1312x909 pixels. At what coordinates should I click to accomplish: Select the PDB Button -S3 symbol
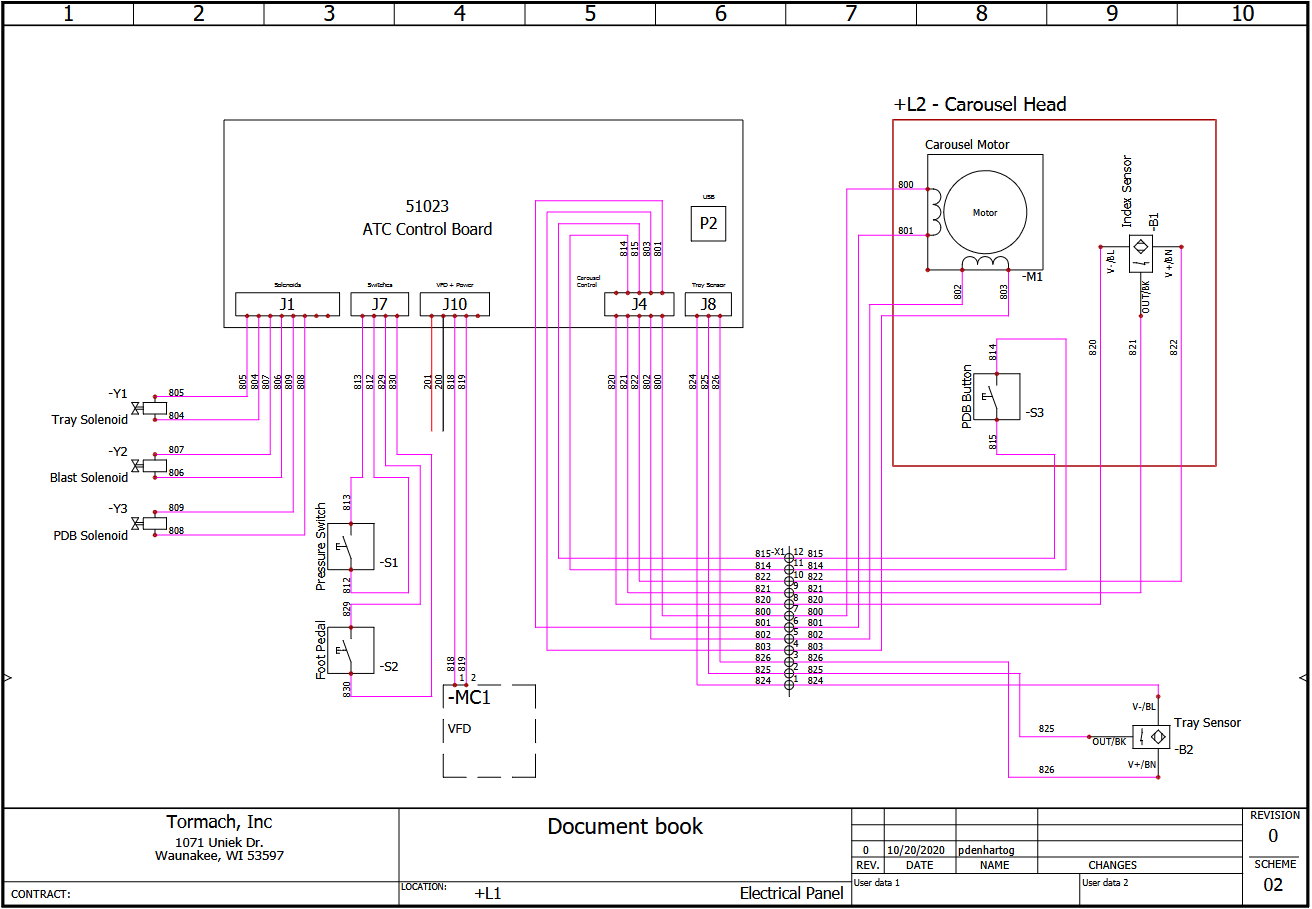tap(997, 396)
